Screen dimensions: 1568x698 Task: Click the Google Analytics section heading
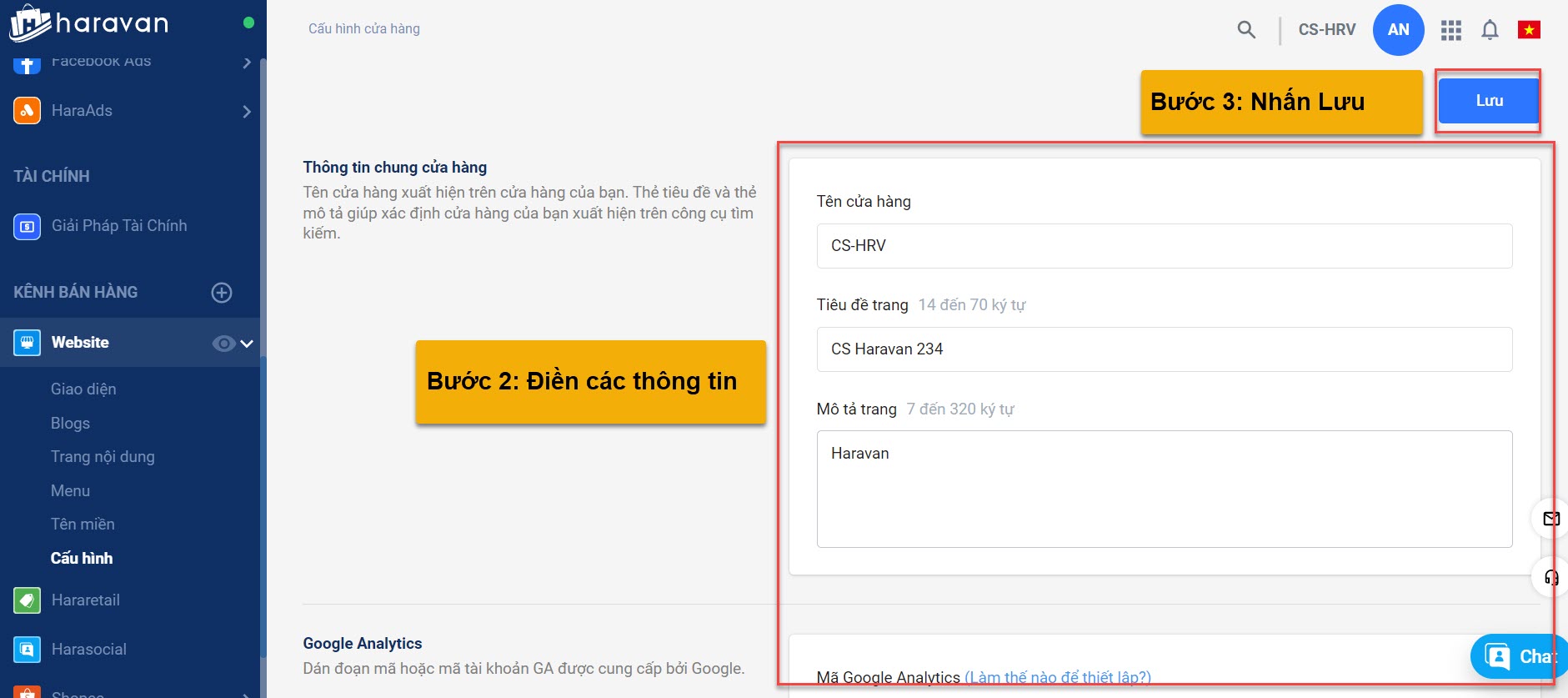[x=363, y=644]
